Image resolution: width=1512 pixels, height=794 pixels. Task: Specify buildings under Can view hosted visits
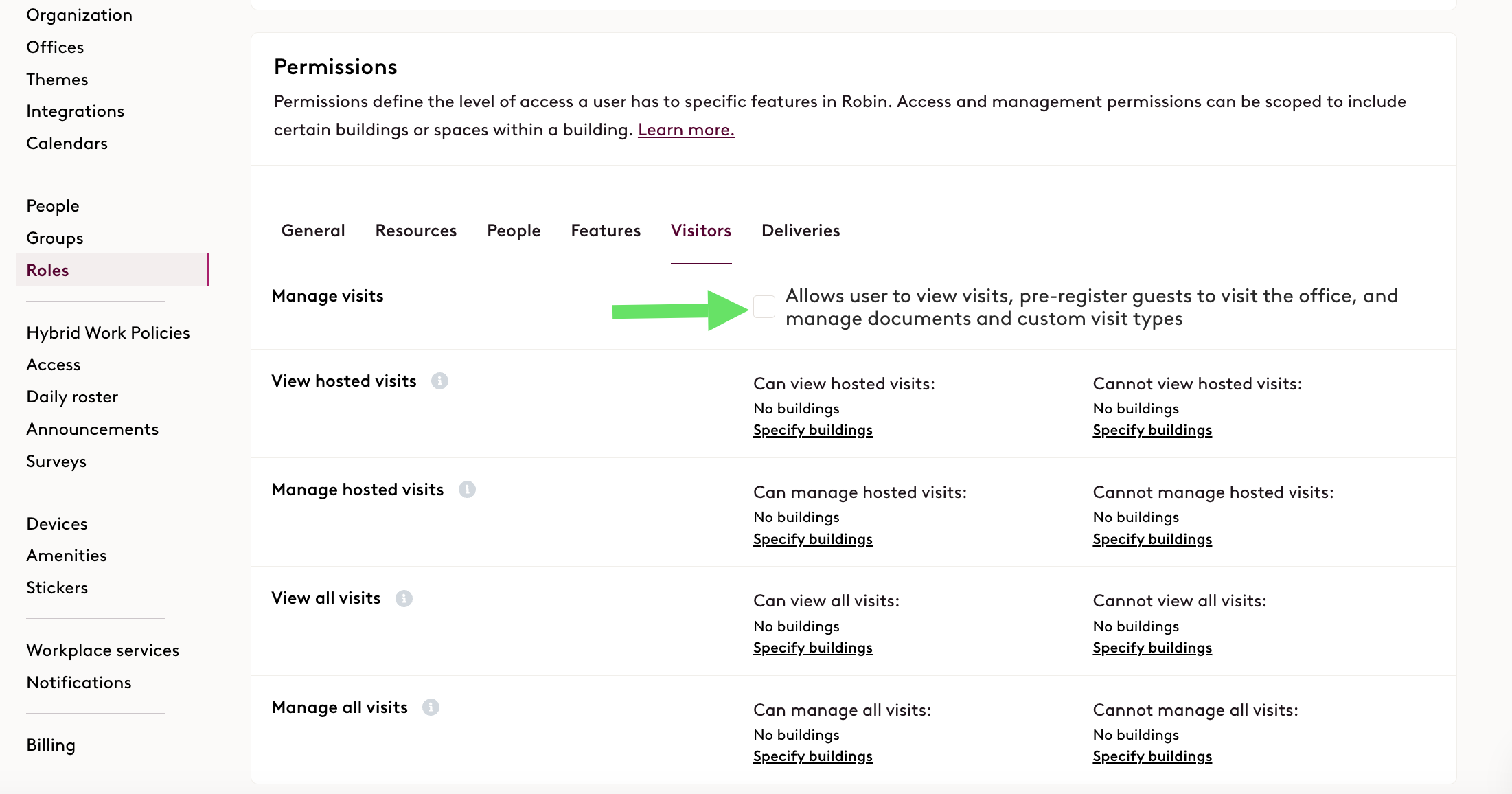point(813,430)
